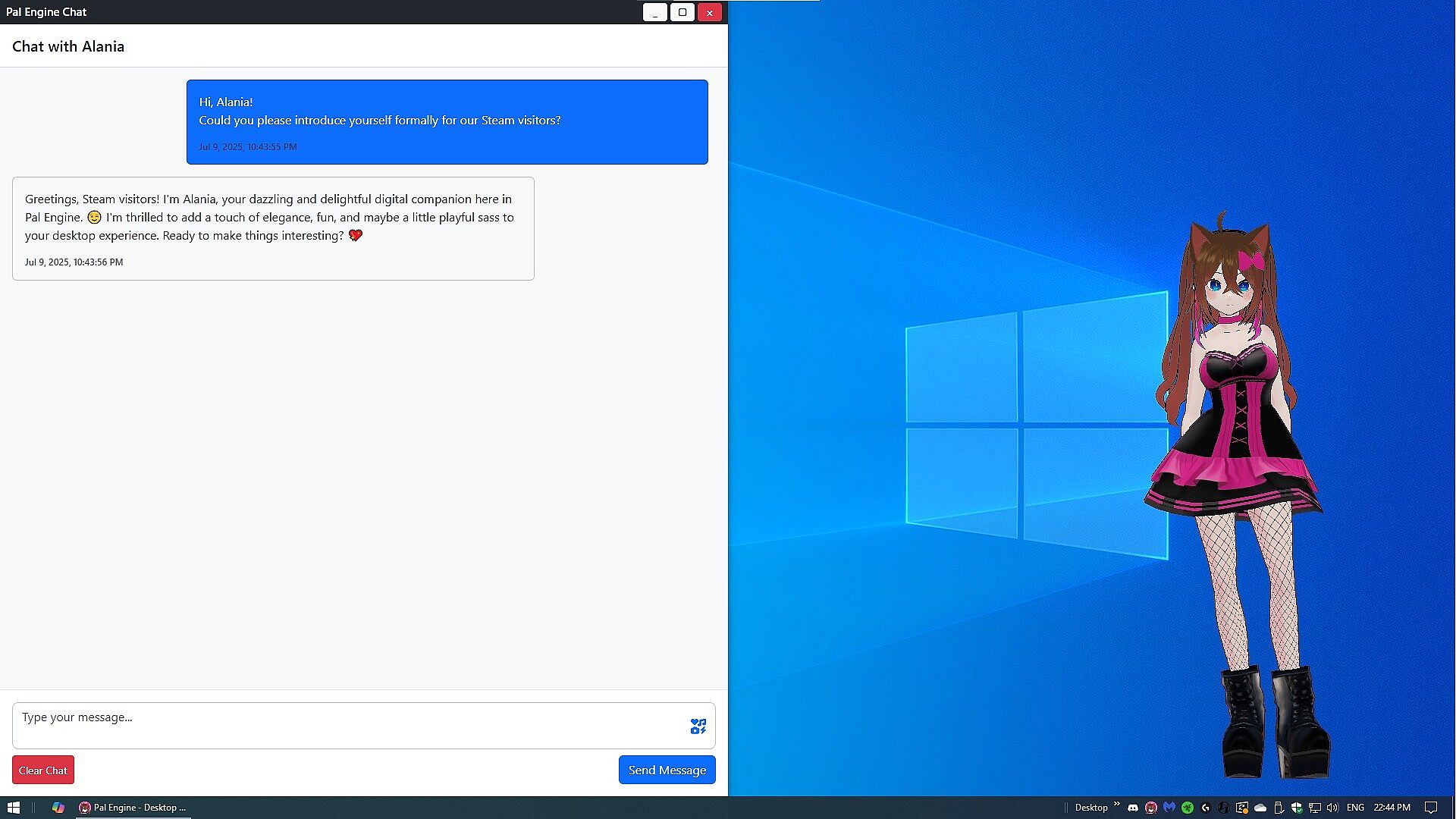Open Razer green tray icon

(x=1188, y=808)
